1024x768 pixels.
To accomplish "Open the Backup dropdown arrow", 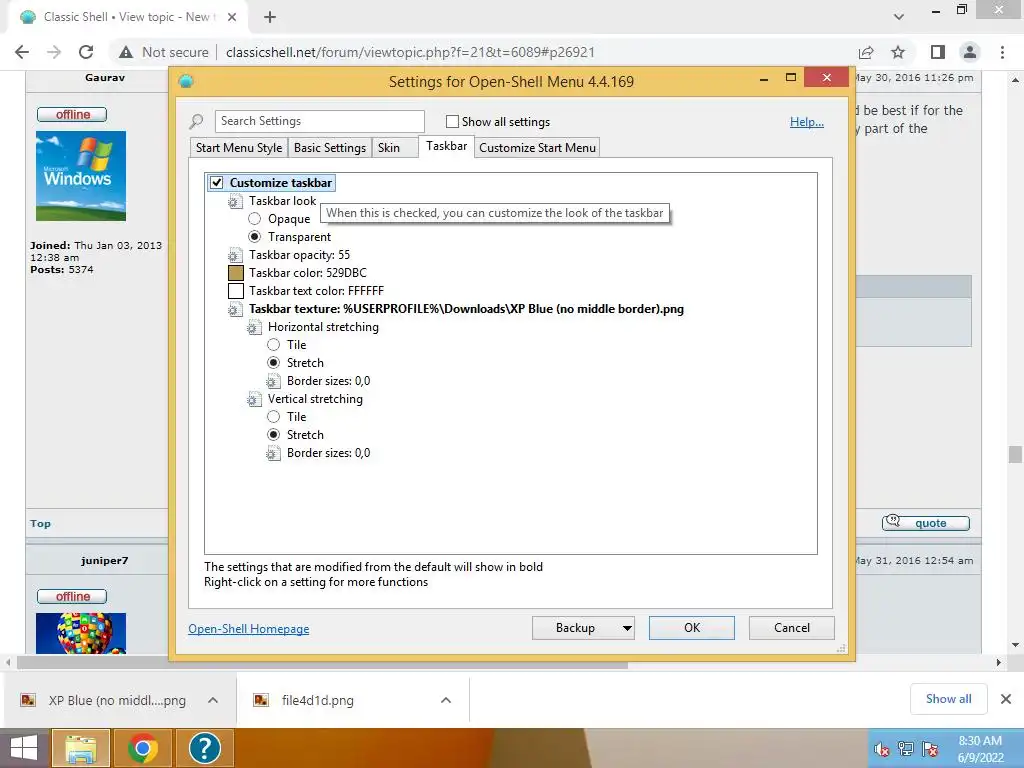I will [627, 628].
